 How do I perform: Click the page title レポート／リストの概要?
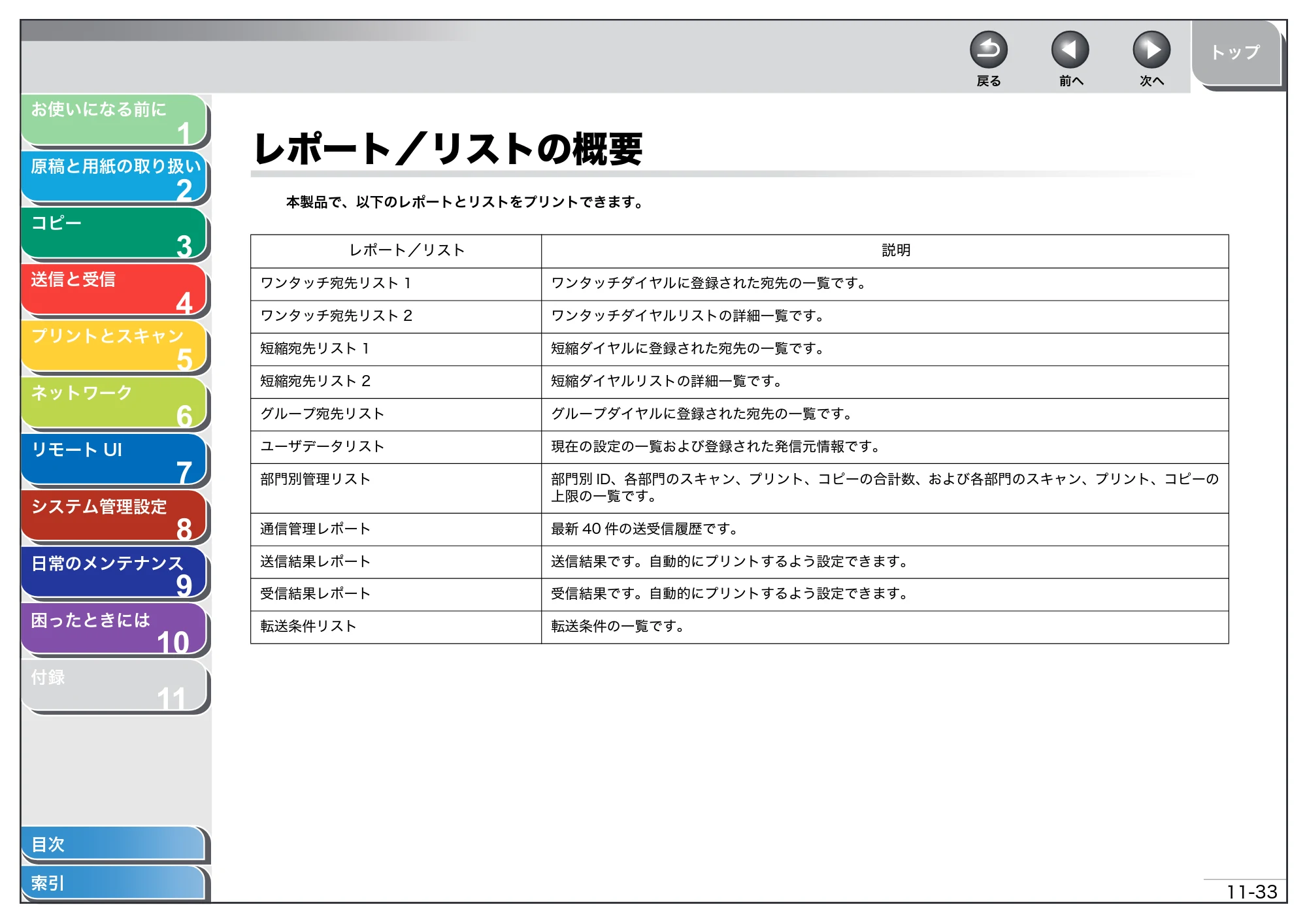tap(448, 149)
